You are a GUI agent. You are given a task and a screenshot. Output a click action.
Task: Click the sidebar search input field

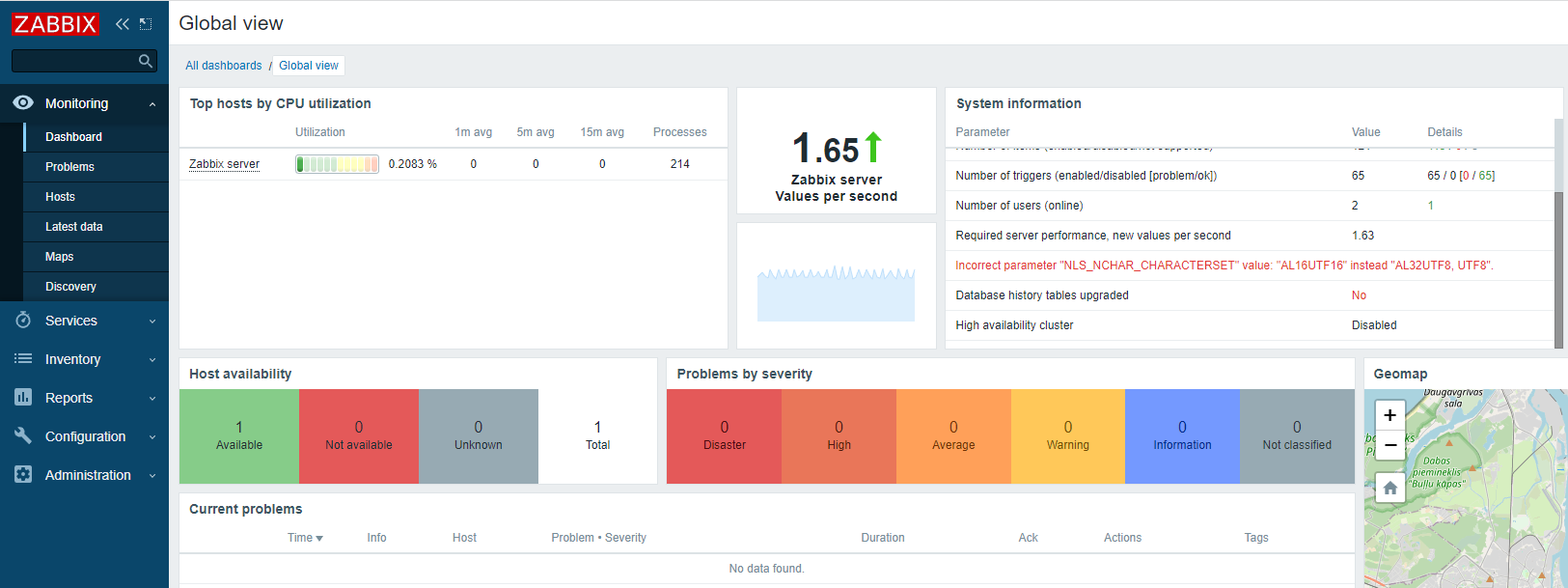point(73,61)
